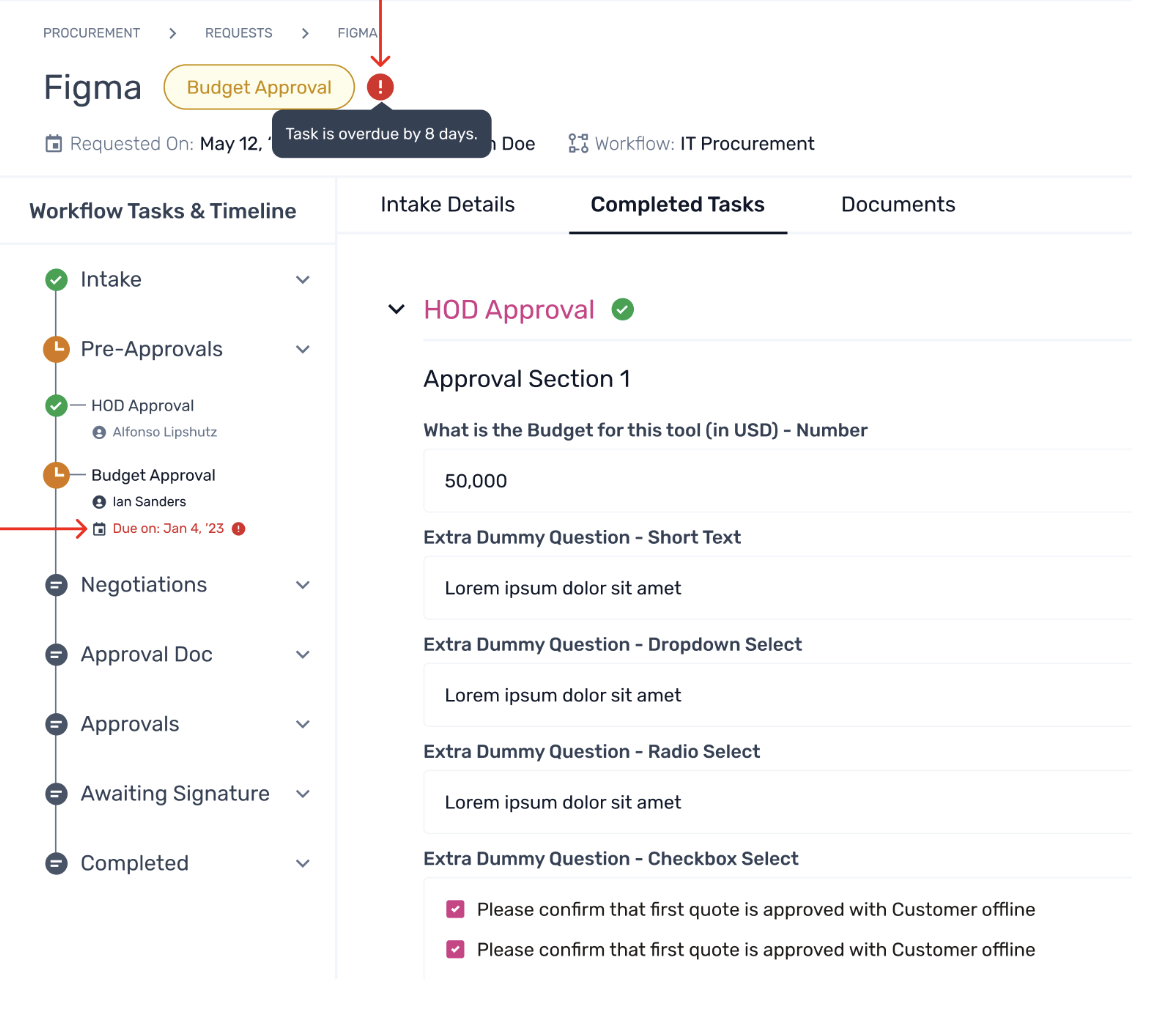Click the red overdue alert icon beside Budget Approval
The image size is (1160, 1014).
pos(380,87)
